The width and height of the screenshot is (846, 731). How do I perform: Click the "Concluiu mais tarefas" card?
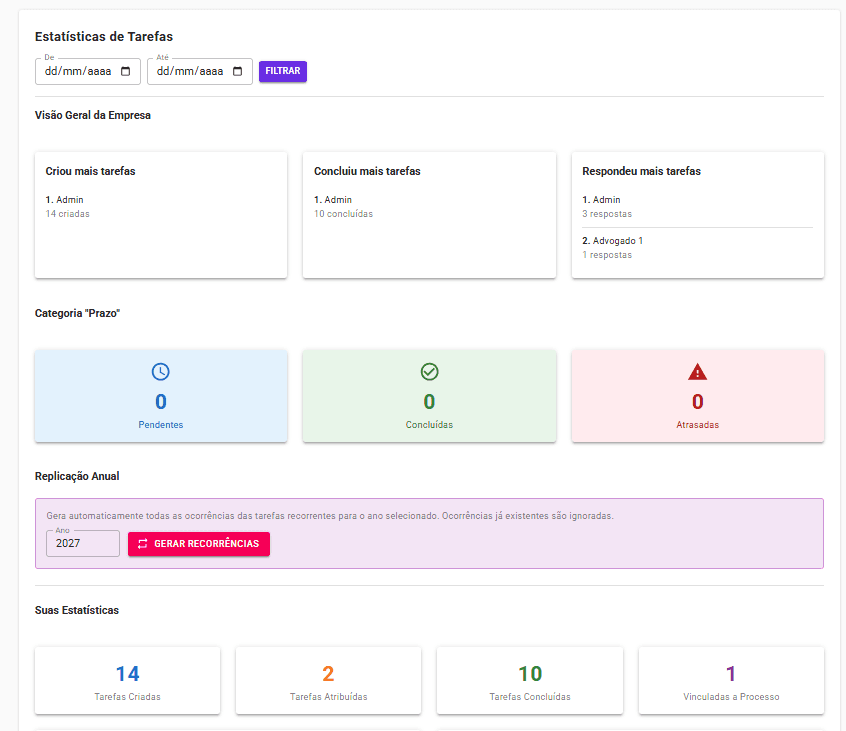tap(429, 215)
